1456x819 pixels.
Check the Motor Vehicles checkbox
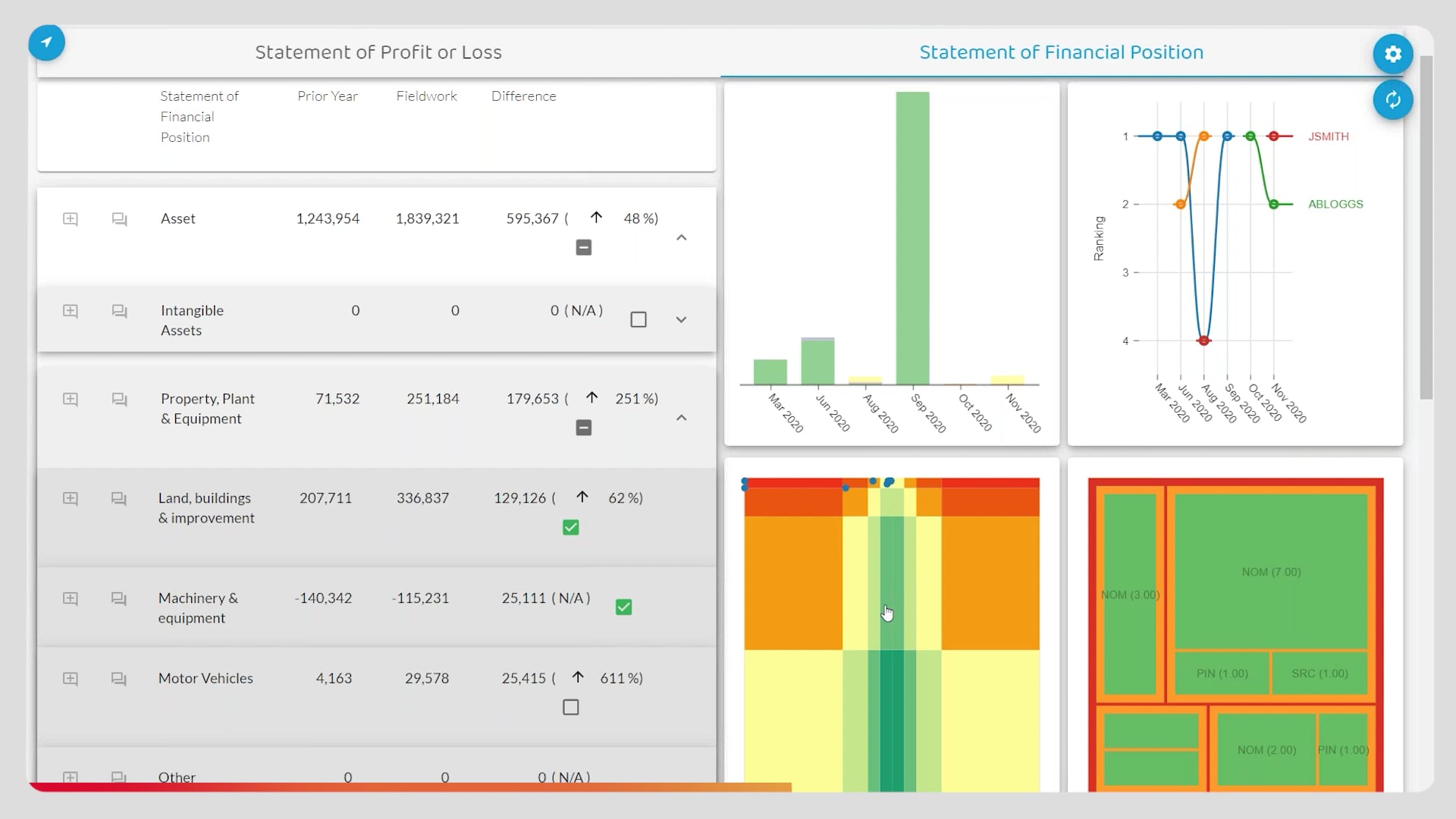570,707
